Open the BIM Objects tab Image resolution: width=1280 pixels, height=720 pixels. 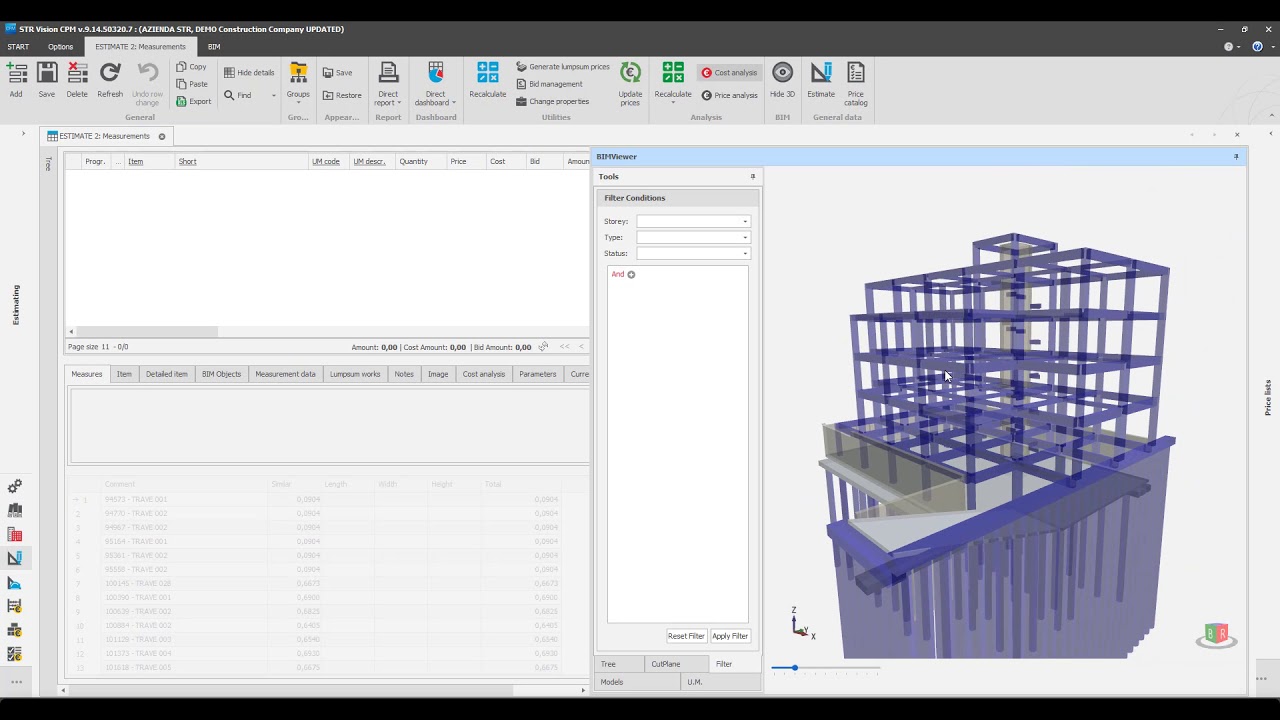[x=221, y=374]
